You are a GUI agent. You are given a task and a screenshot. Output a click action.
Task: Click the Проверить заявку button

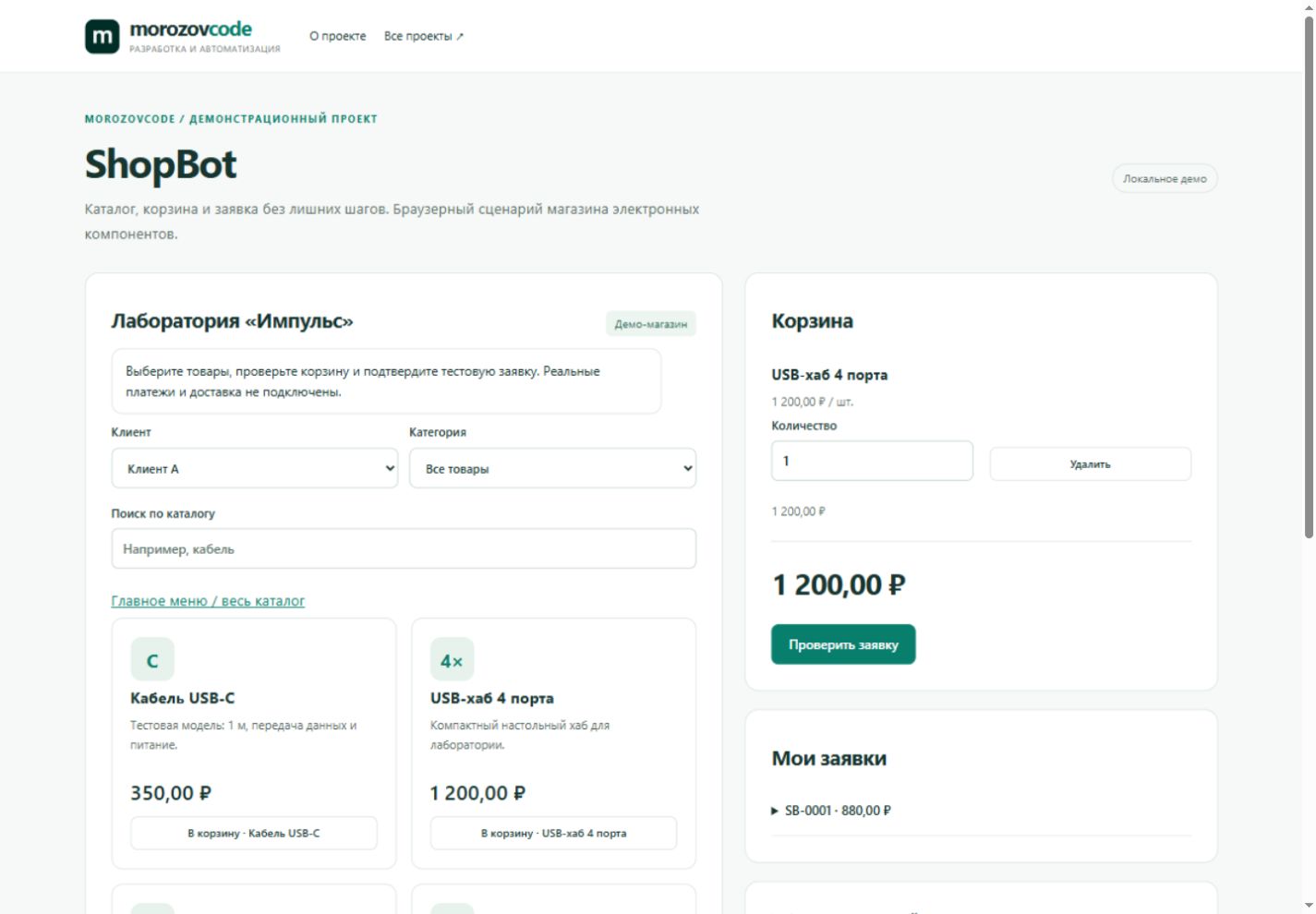[x=843, y=644]
